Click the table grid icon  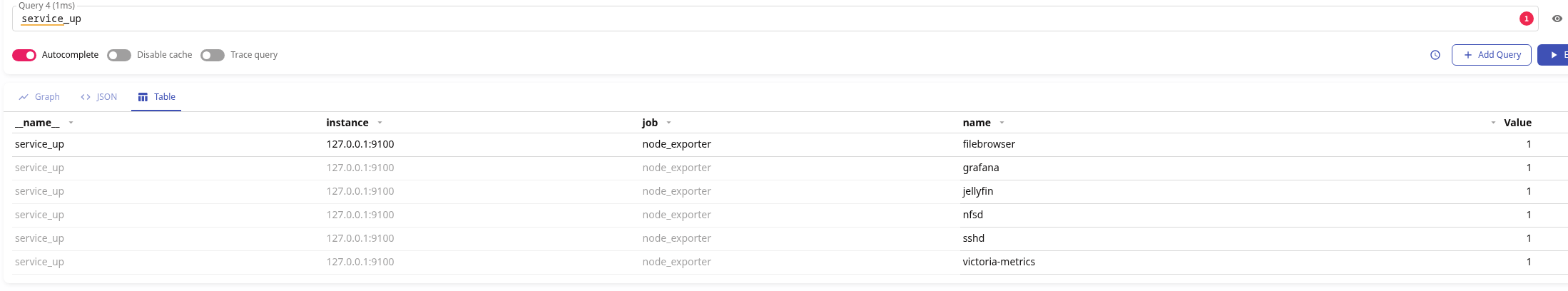[143, 97]
